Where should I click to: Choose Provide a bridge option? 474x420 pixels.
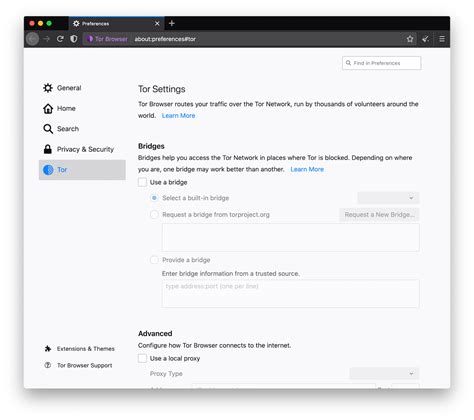click(154, 260)
